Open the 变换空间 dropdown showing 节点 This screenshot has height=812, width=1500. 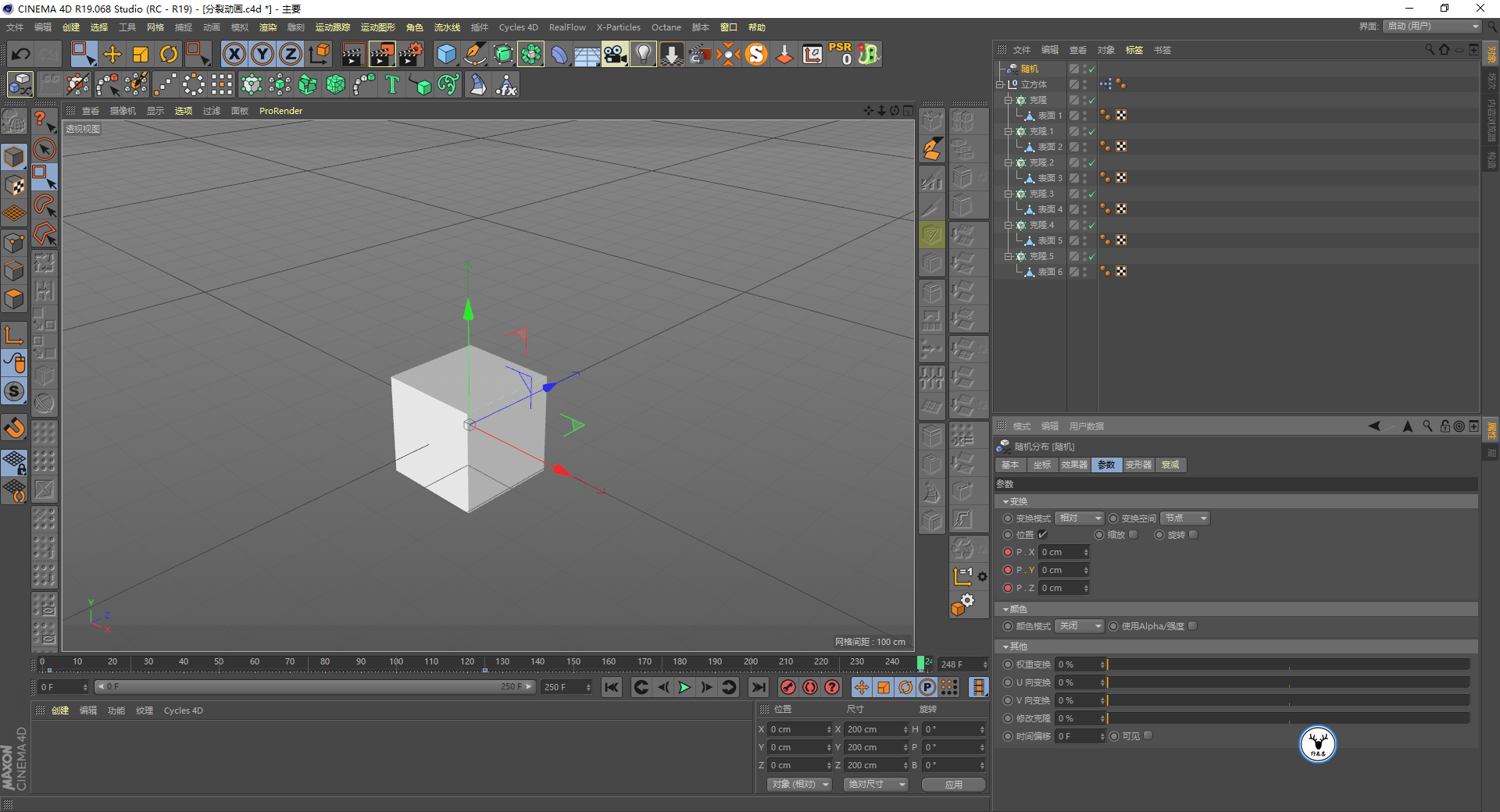point(1186,518)
